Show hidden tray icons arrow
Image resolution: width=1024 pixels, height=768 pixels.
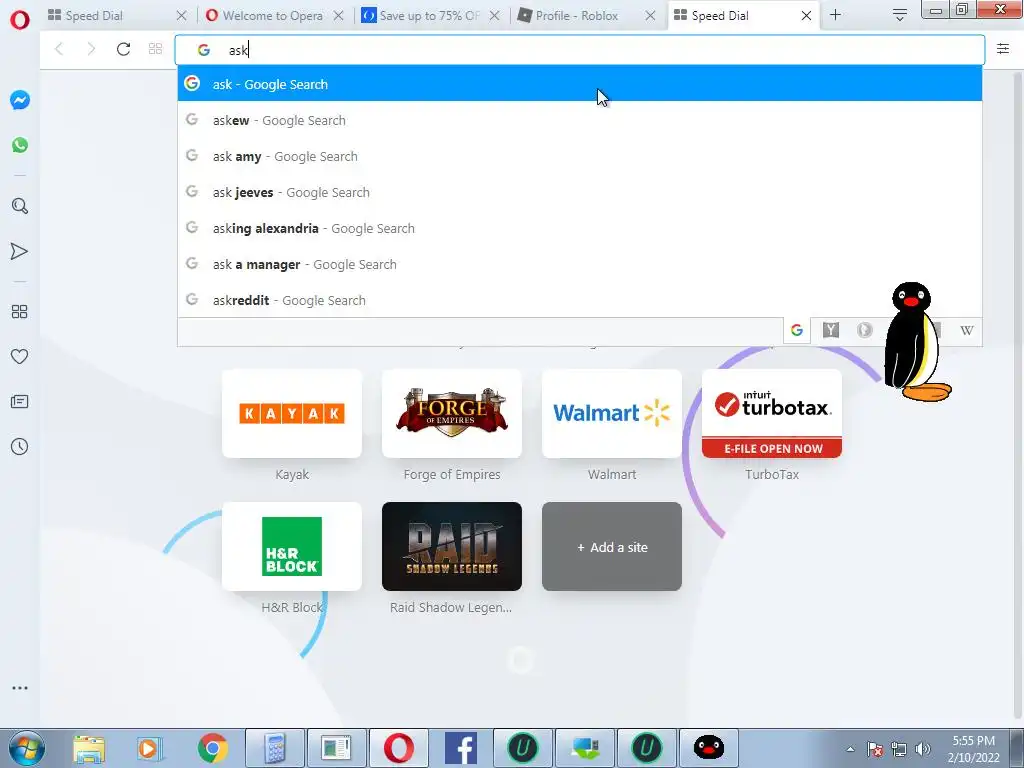[x=850, y=749]
